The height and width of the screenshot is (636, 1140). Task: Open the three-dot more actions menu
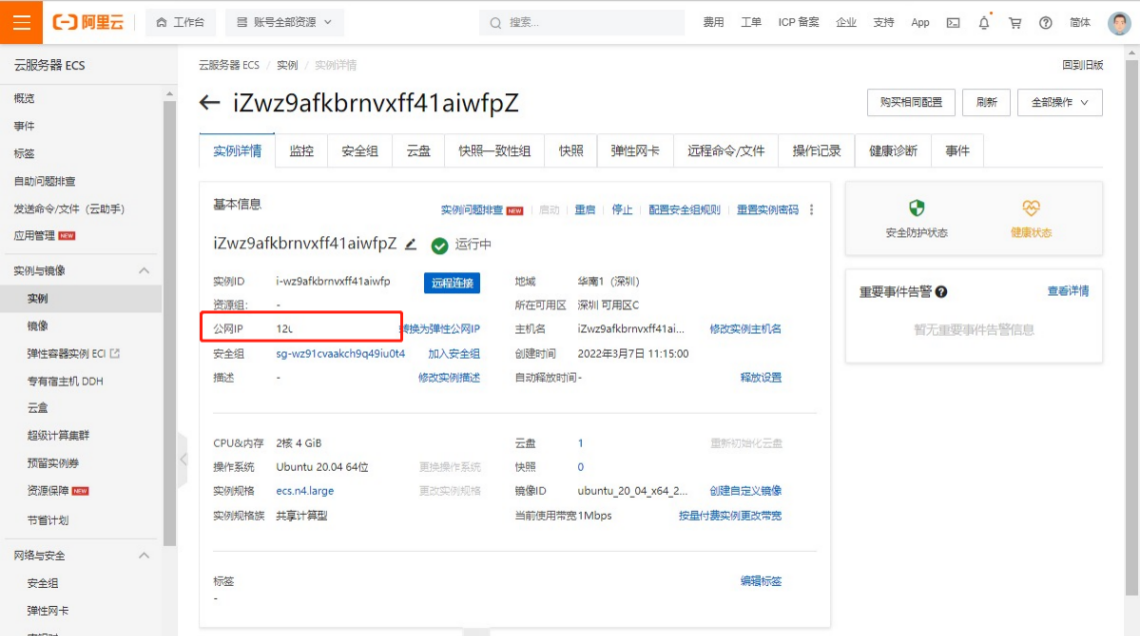pyautogui.click(x=812, y=210)
